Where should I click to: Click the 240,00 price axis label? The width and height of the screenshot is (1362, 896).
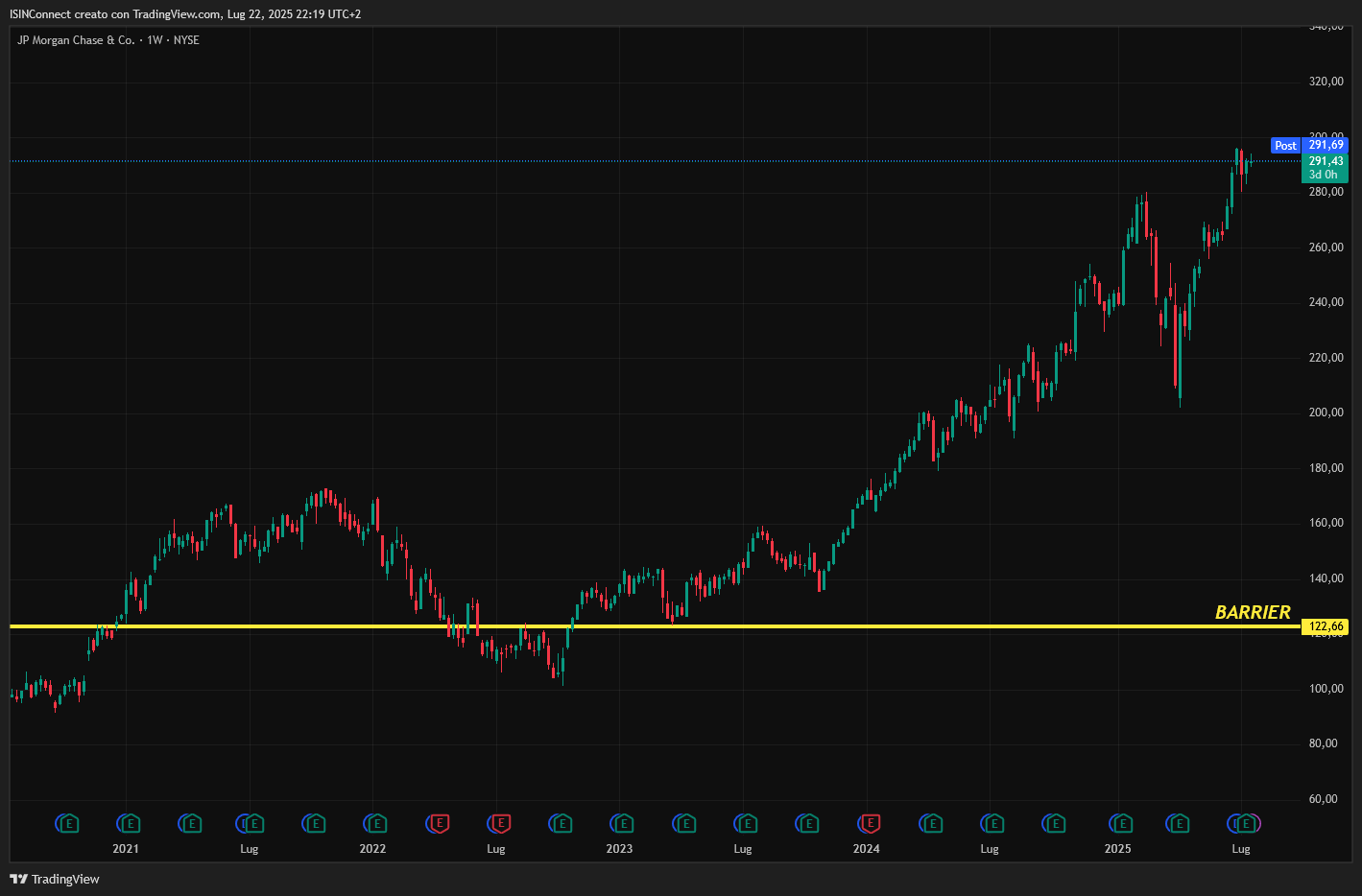pos(1326,302)
